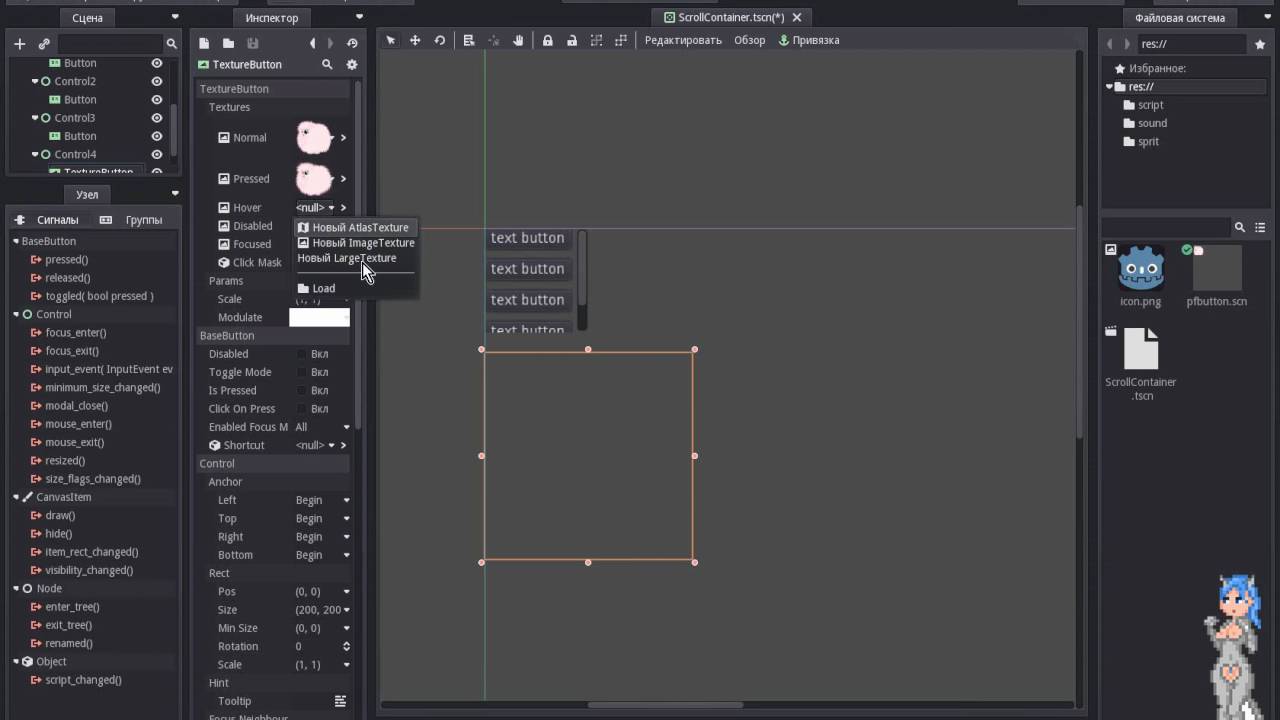Toggle visibility of Control4 node
Screen dimensions: 1280x720
[x=156, y=154]
